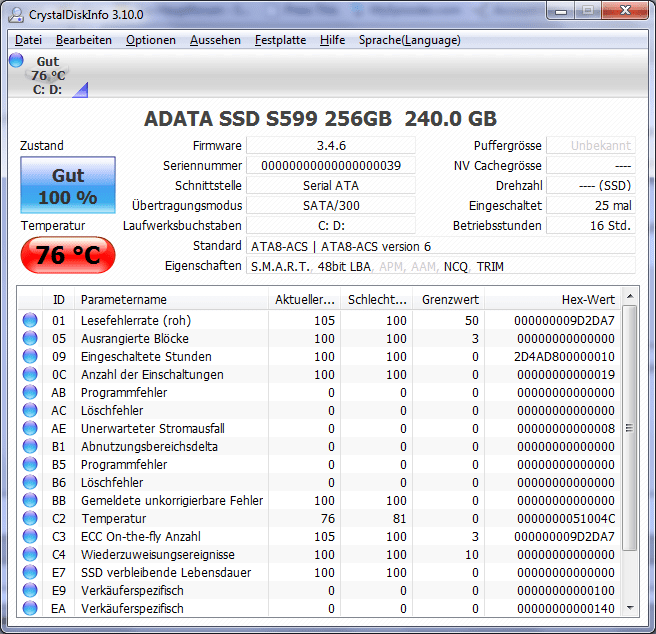
Task: Click the TRIM feature in Eigenschaften
Action: [x=490, y=267]
